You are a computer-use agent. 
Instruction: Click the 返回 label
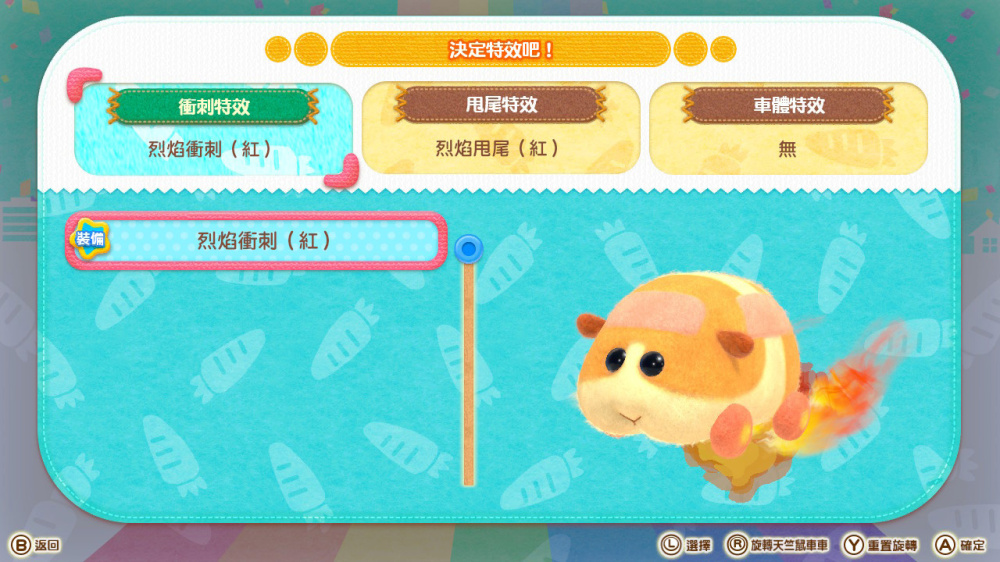[x=47, y=545]
